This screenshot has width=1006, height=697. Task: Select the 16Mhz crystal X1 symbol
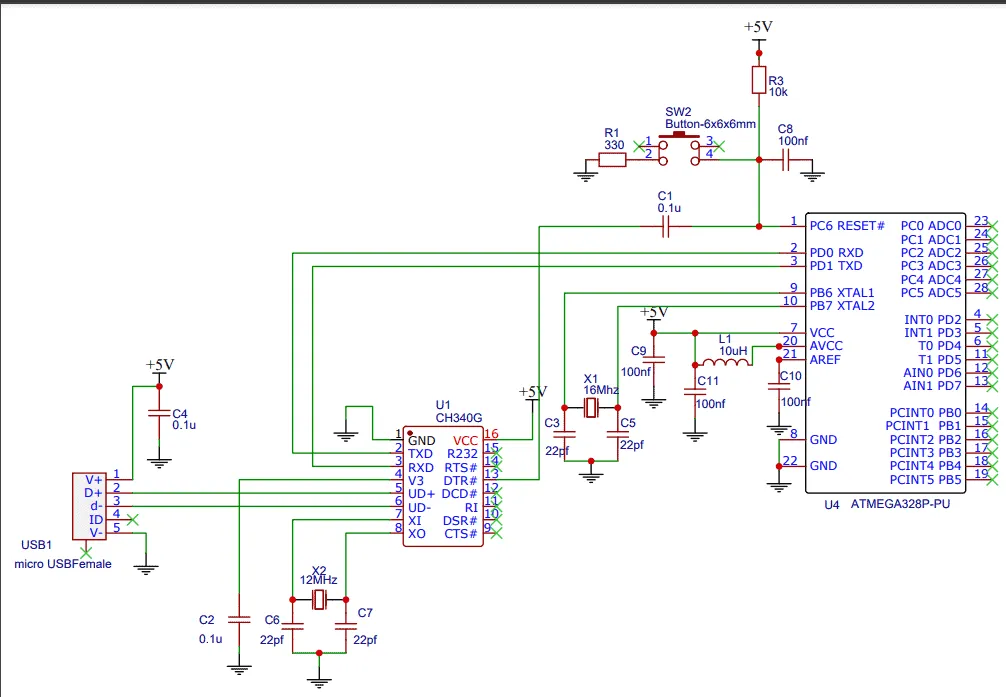591,408
